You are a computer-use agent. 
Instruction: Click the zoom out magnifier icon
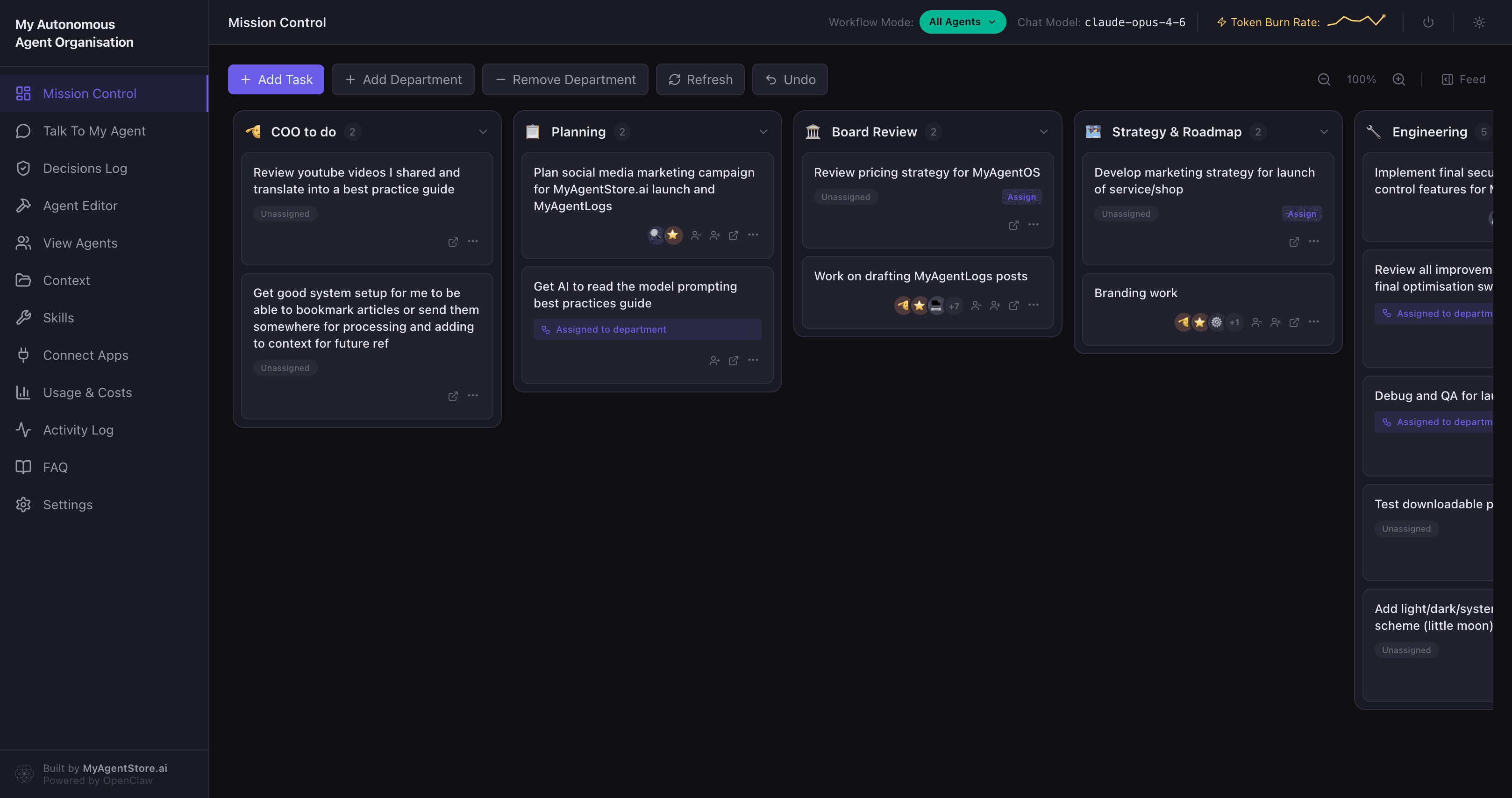[1324, 79]
